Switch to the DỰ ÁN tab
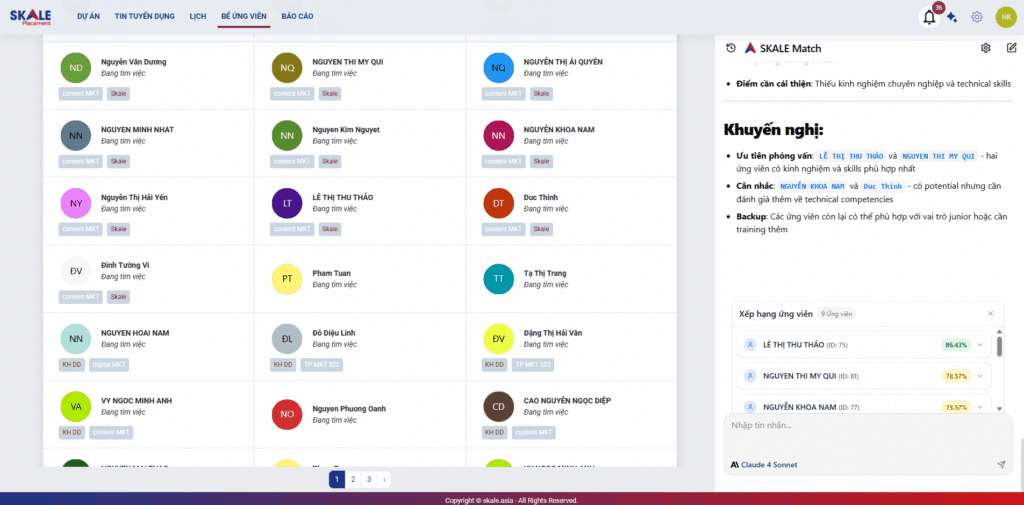Screen dimensions: 1024x505 click(x=88, y=17)
